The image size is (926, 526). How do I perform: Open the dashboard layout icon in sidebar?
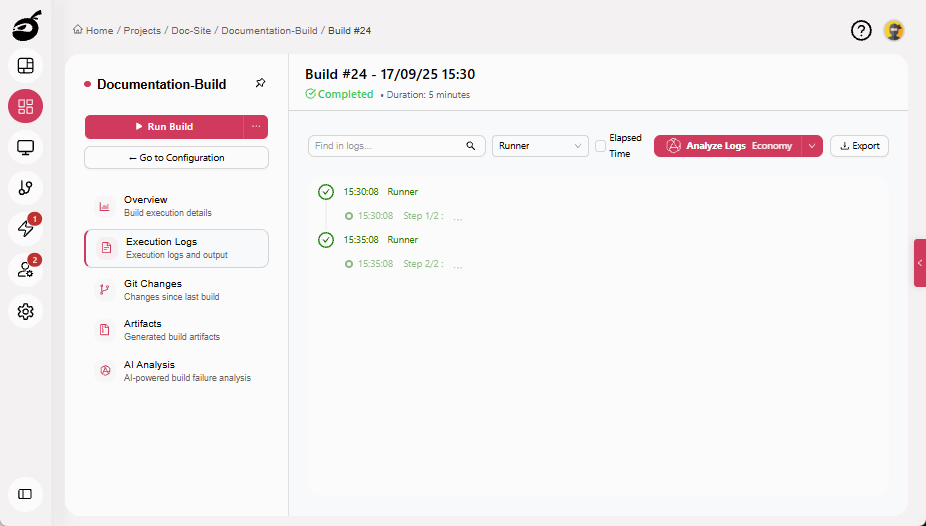25,66
